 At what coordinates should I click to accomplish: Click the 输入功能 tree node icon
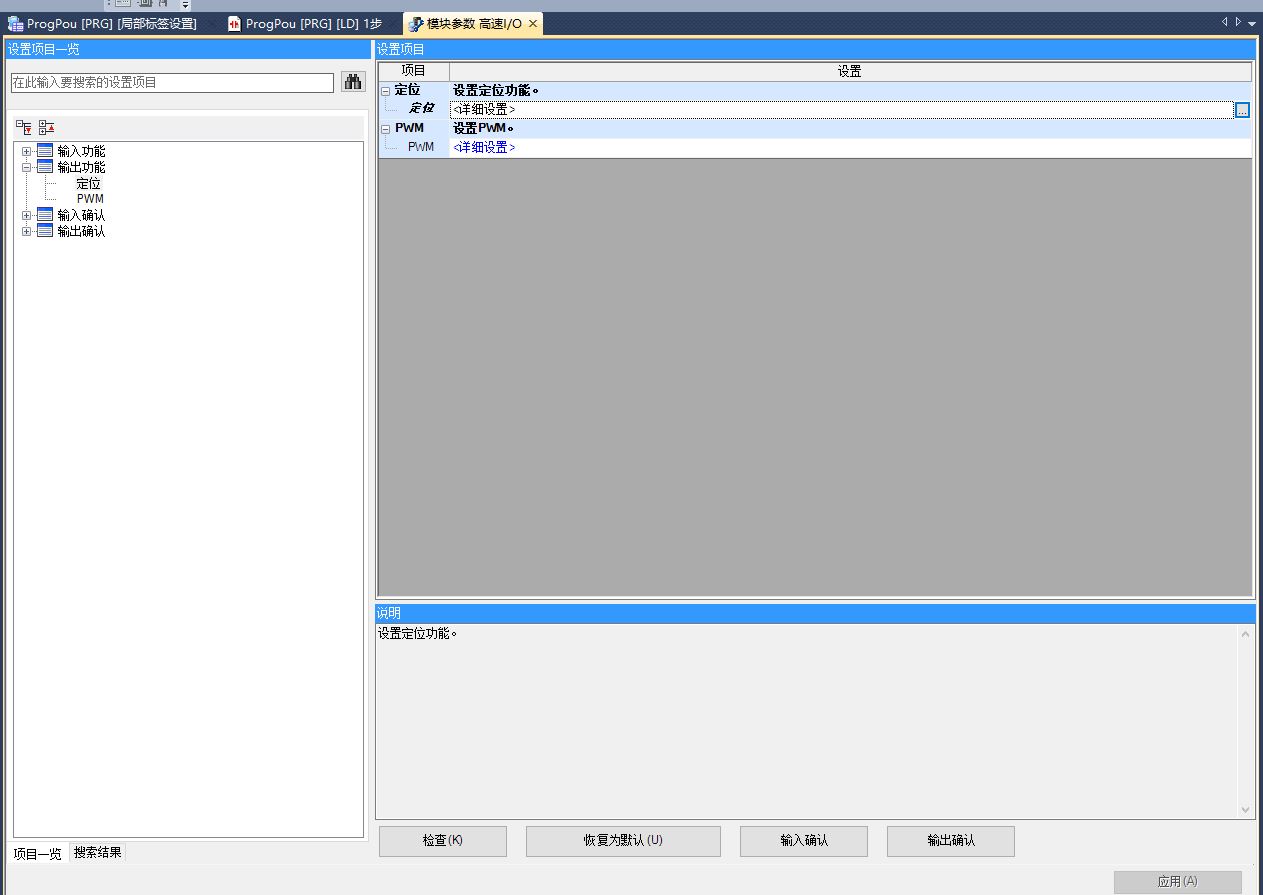pyautogui.click(x=45, y=151)
